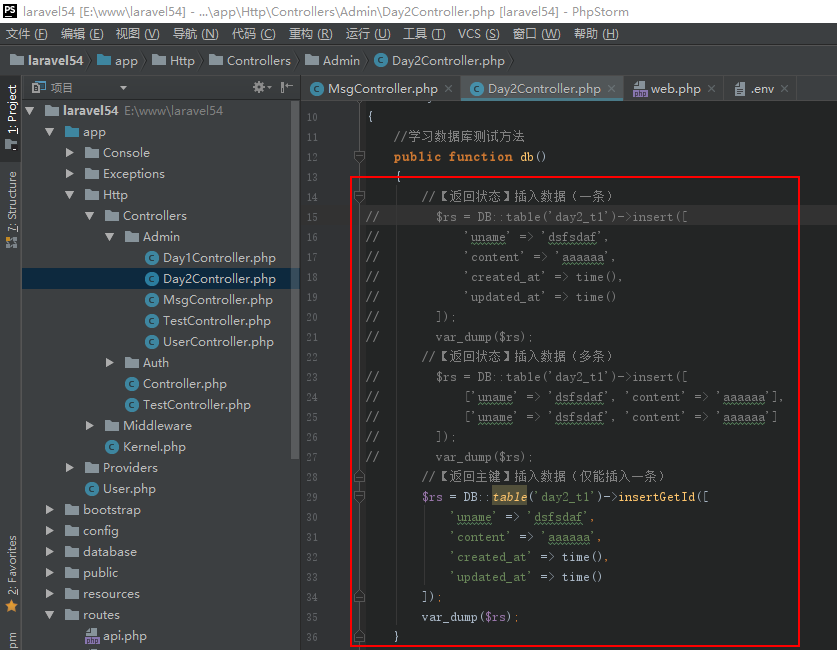Open UserController.php from project tree

click(218, 342)
